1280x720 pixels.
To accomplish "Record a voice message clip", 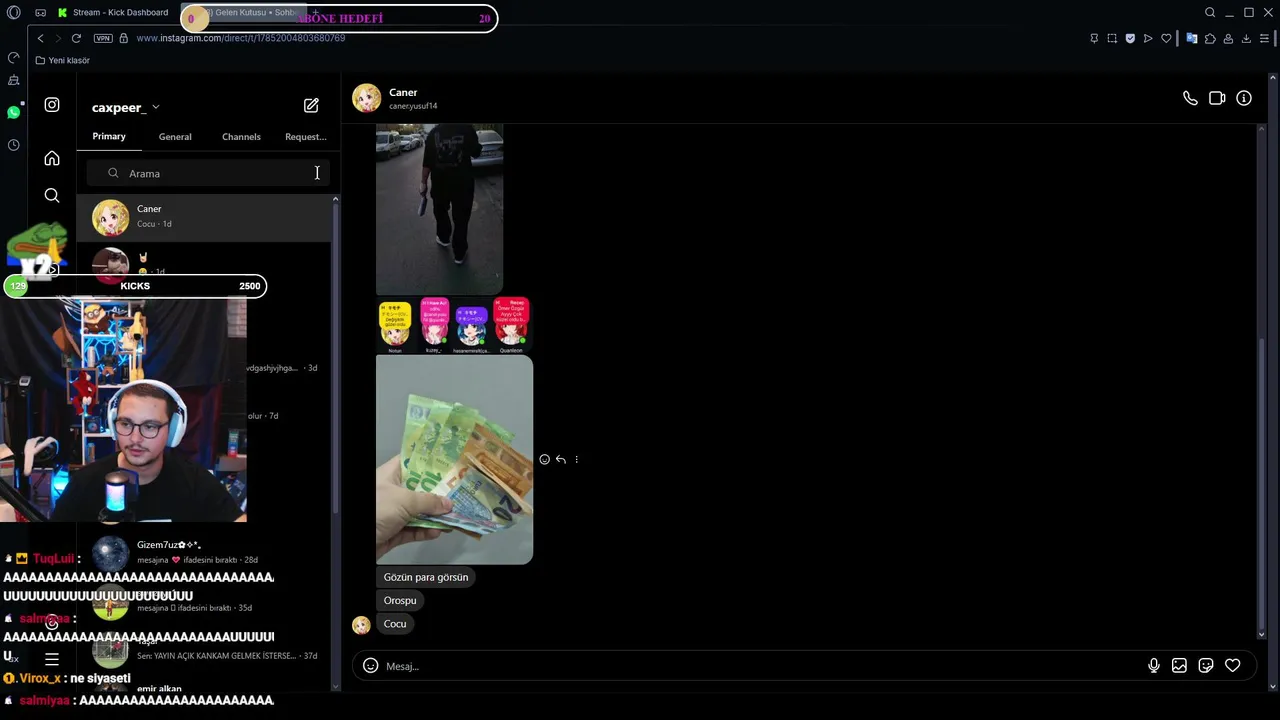I will pos(1153,666).
